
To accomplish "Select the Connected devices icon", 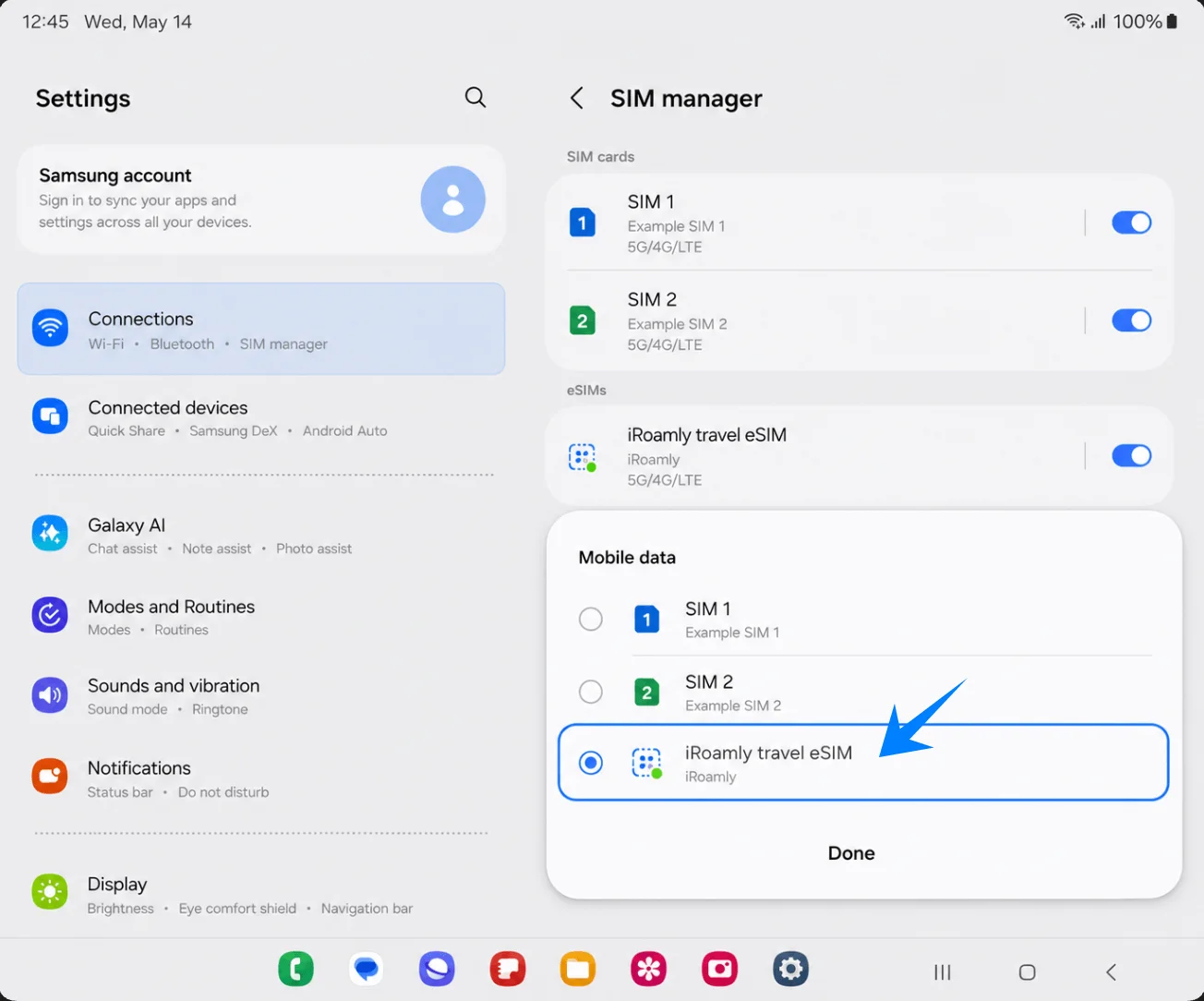I will [x=51, y=416].
